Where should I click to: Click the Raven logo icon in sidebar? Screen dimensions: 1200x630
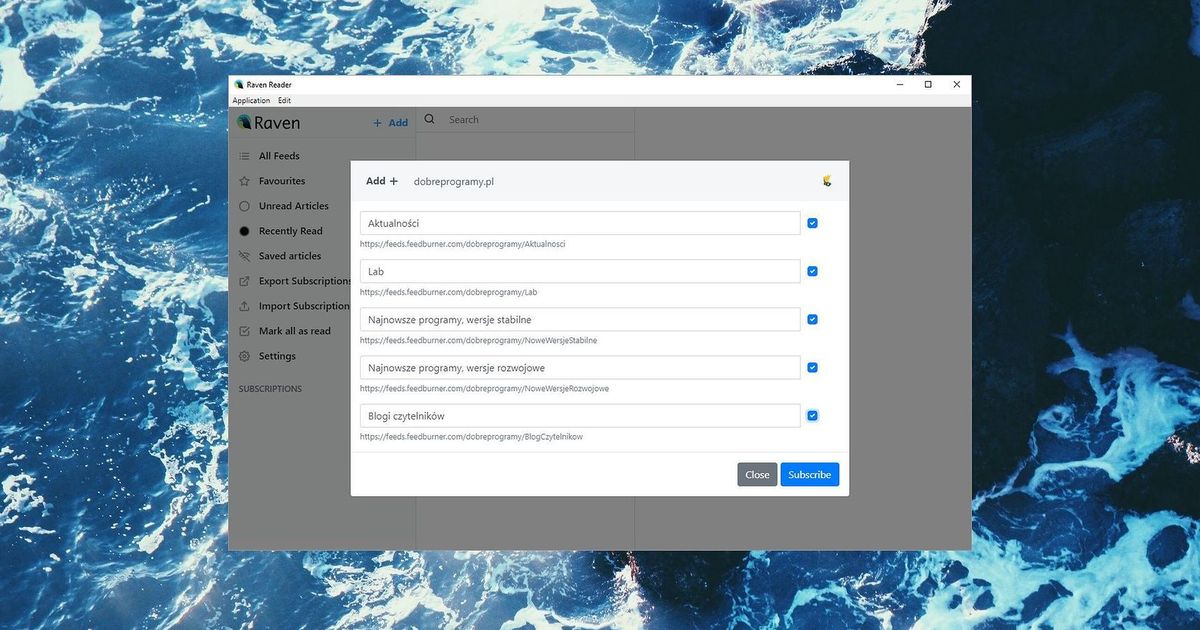pos(244,123)
